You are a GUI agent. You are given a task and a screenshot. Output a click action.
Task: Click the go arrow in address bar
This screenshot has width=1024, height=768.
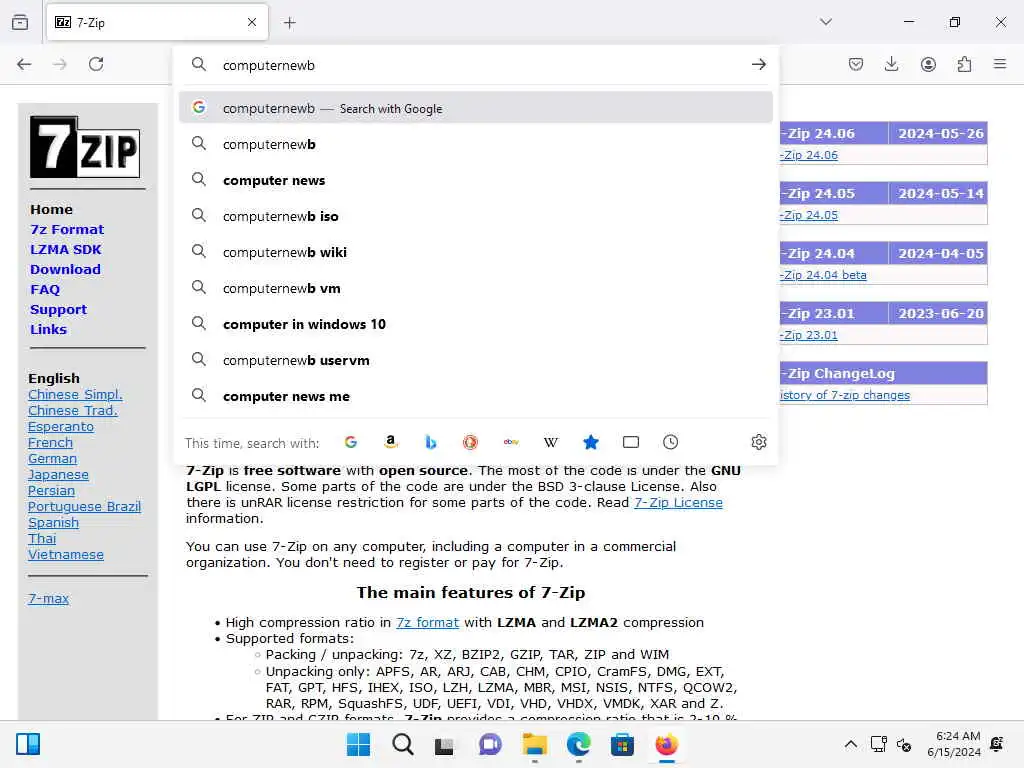[758, 64]
